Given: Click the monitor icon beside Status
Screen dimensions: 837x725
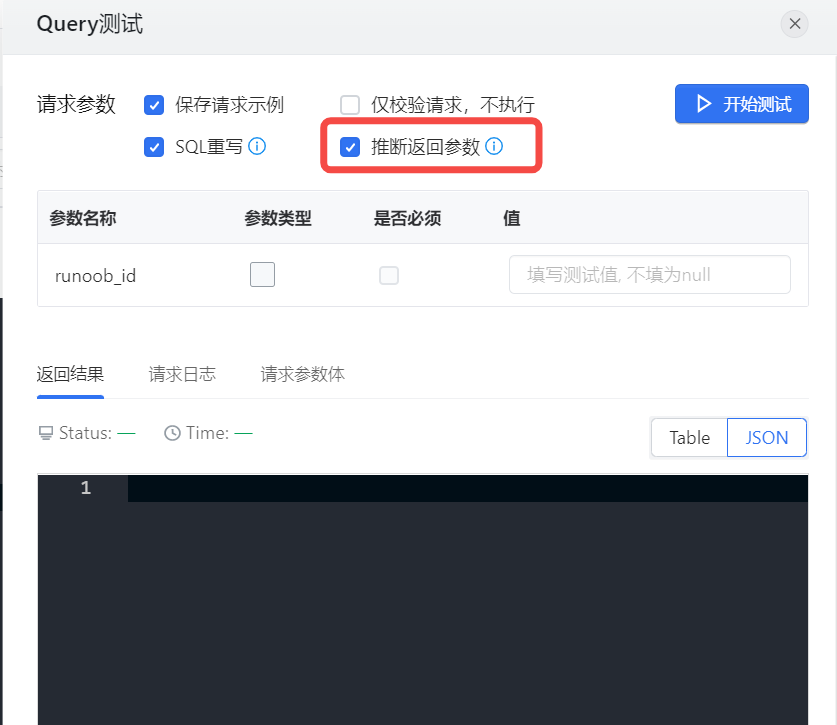Looking at the screenshot, I should 46,433.
